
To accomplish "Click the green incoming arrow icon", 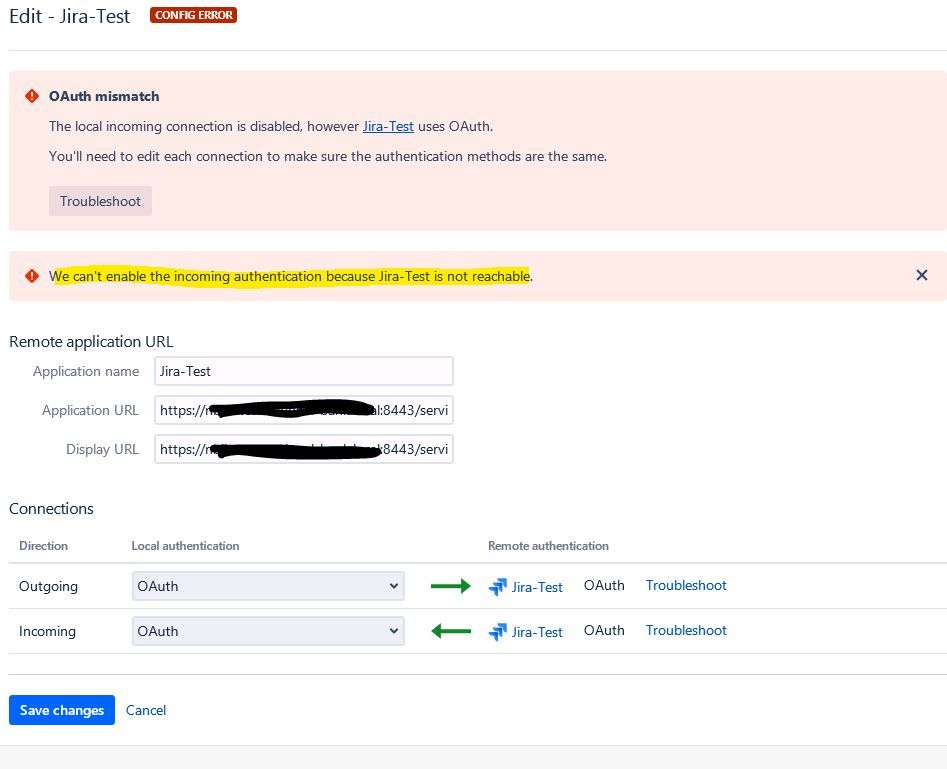I will 451,631.
